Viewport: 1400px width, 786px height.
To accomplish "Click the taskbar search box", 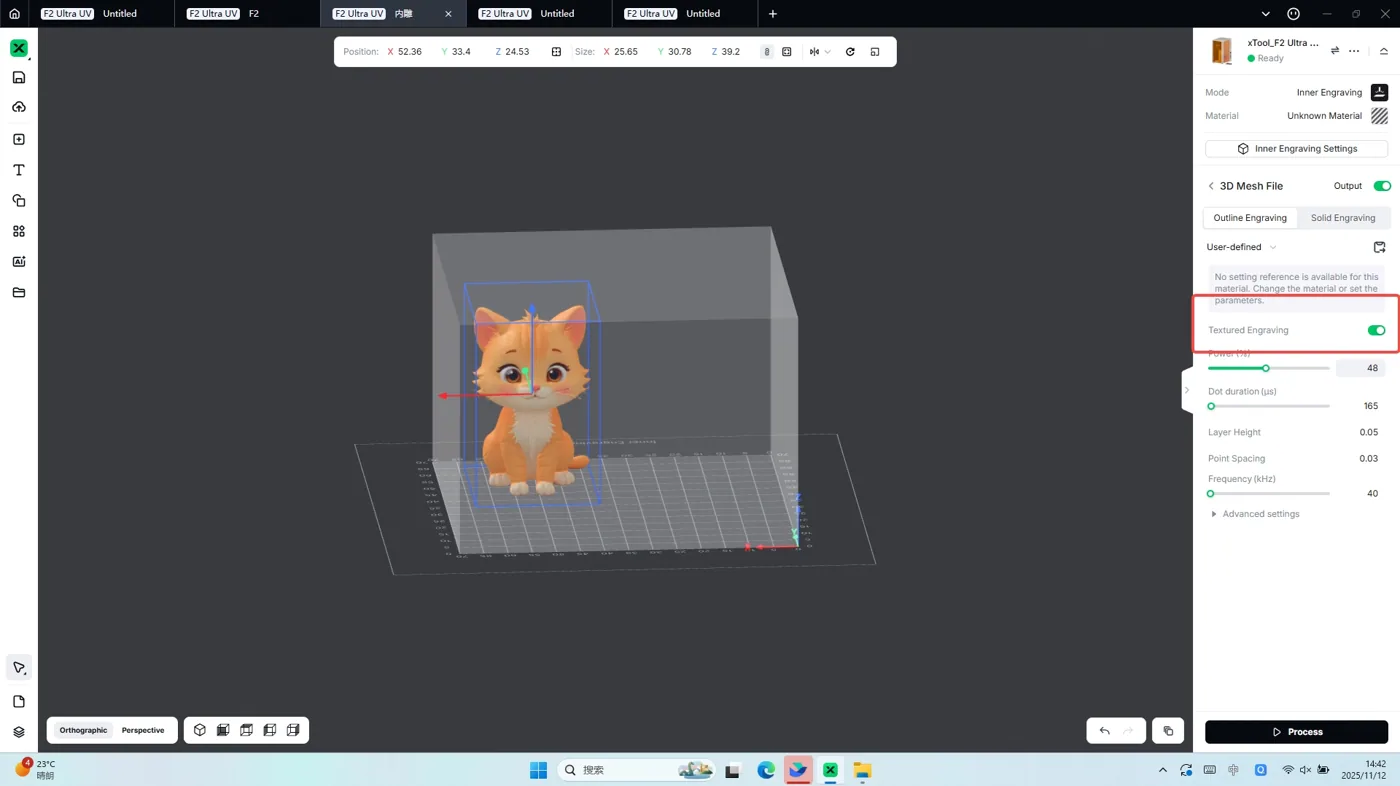I will pos(637,770).
